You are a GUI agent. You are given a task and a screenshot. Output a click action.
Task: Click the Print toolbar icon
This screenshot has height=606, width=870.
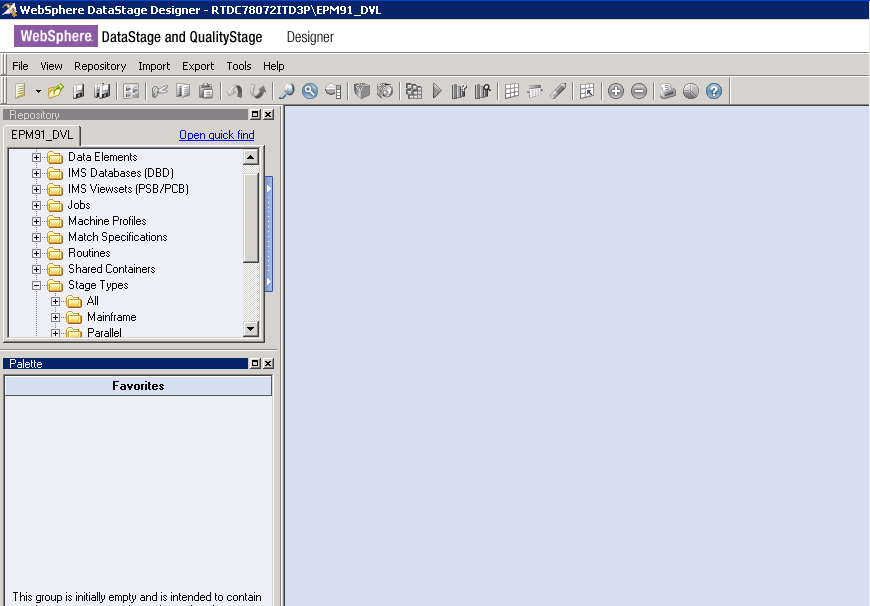pos(667,90)
